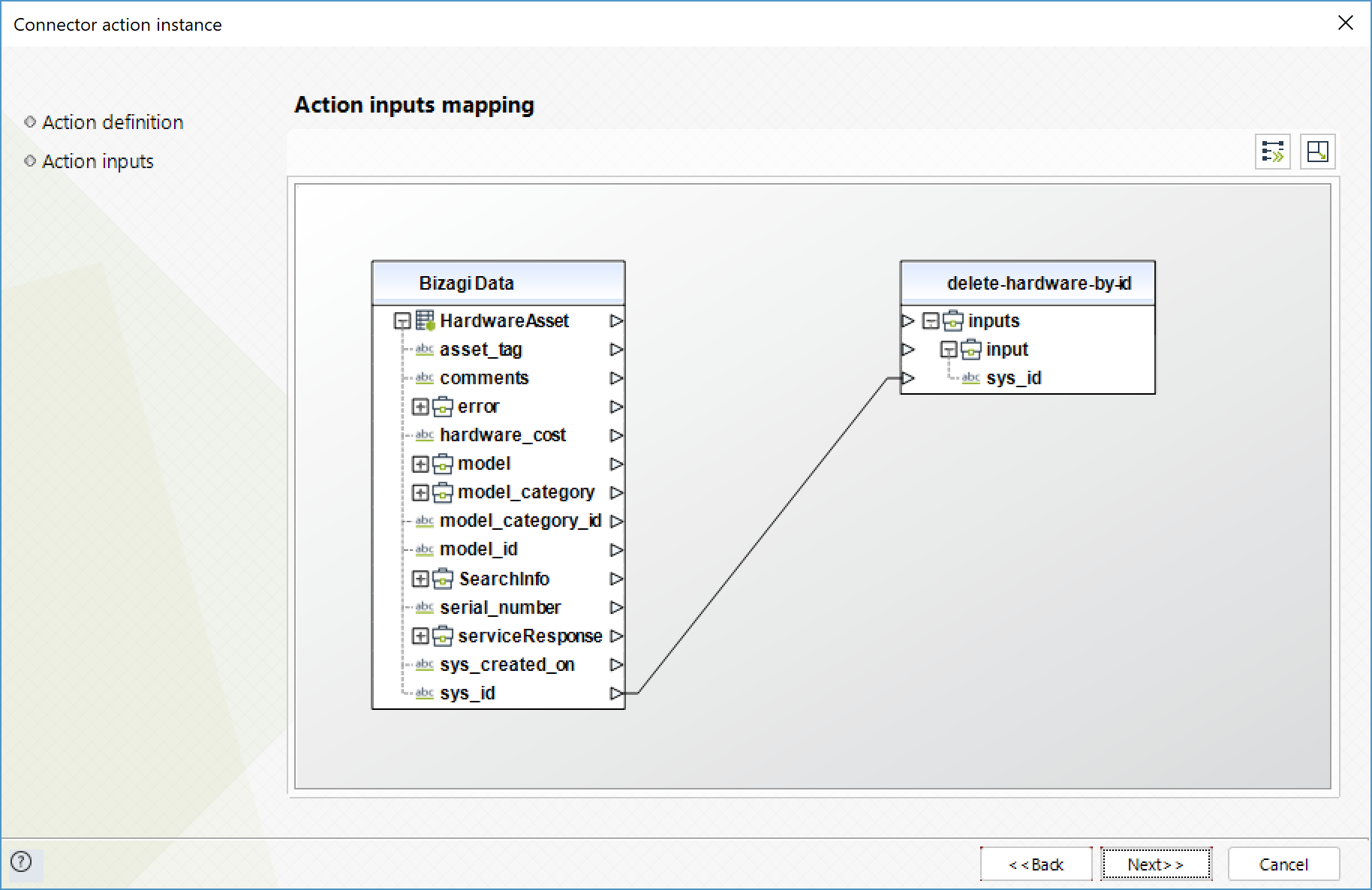
Task: Select the asset_tag attribute
Action: coord(480,350)
